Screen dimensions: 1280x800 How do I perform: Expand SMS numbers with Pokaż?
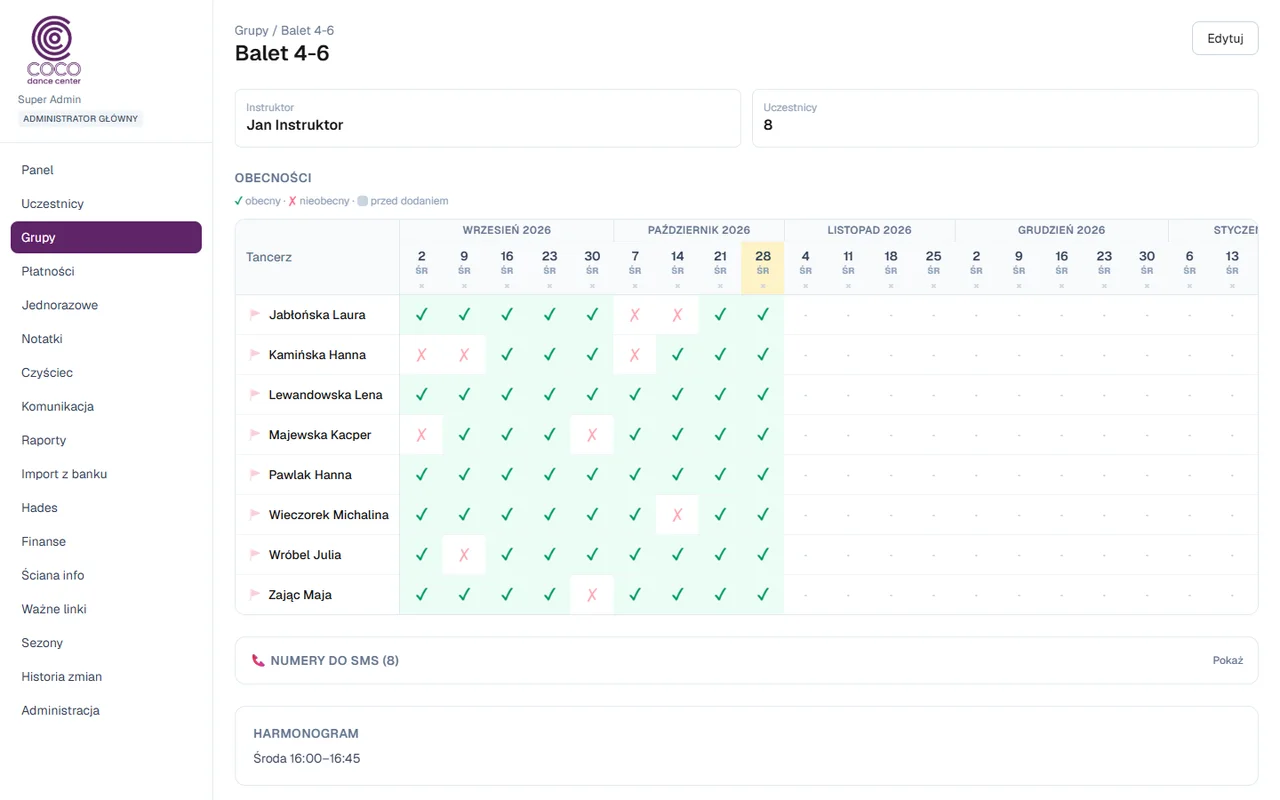(1228, 661)
